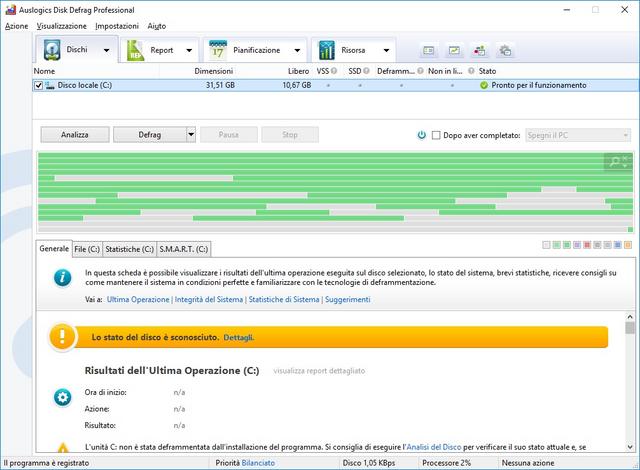640x470 pixels.
Task: Open the Report dropdown arrow
Action: 189,51
